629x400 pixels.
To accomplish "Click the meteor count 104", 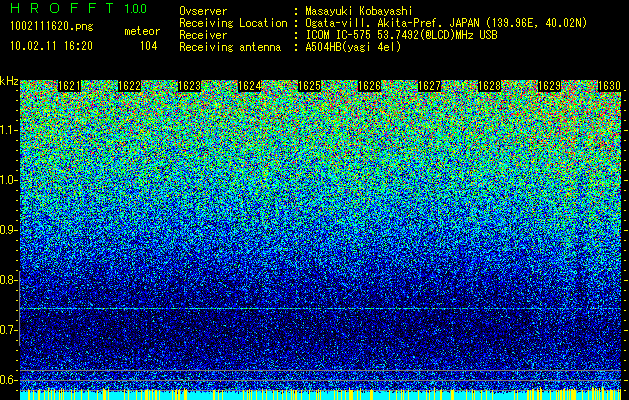I will click(x=148, y=46).
